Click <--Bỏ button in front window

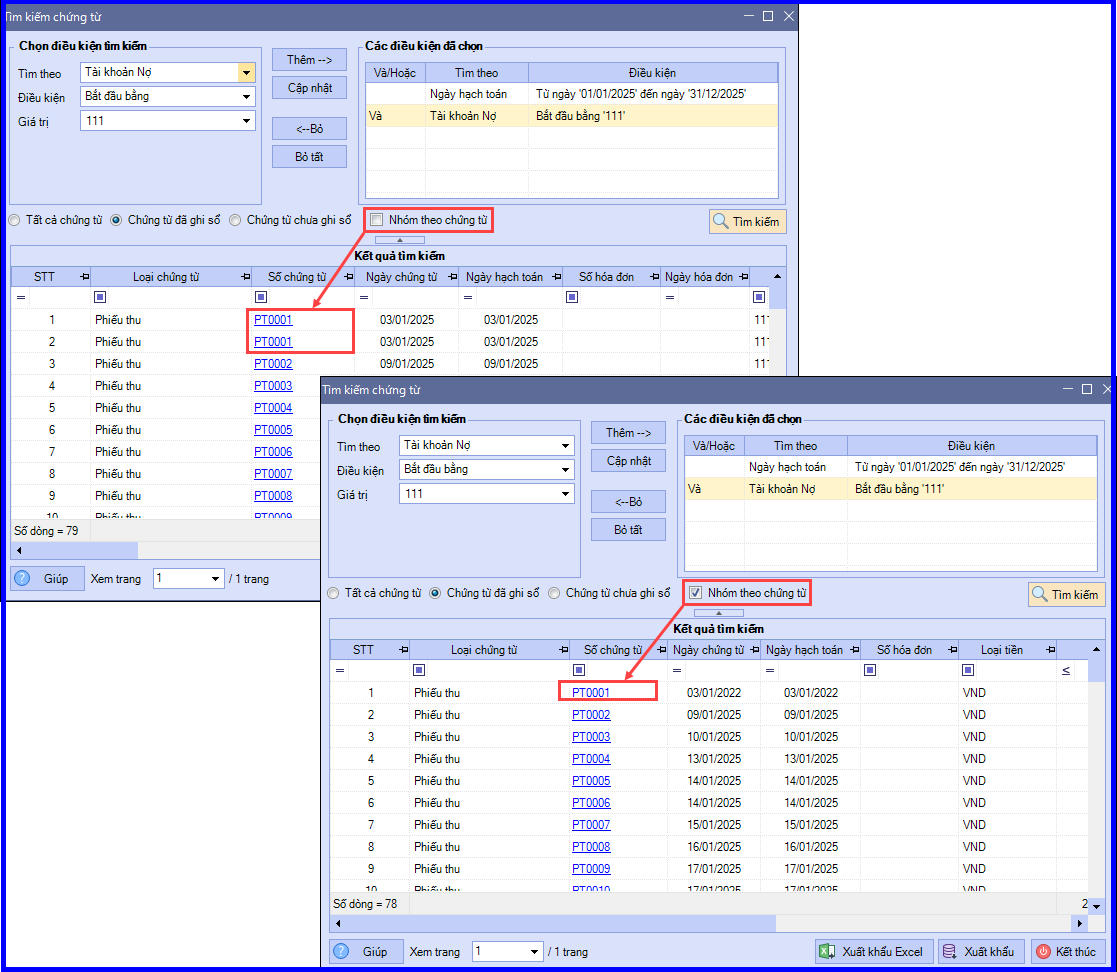tap(628, 502)
